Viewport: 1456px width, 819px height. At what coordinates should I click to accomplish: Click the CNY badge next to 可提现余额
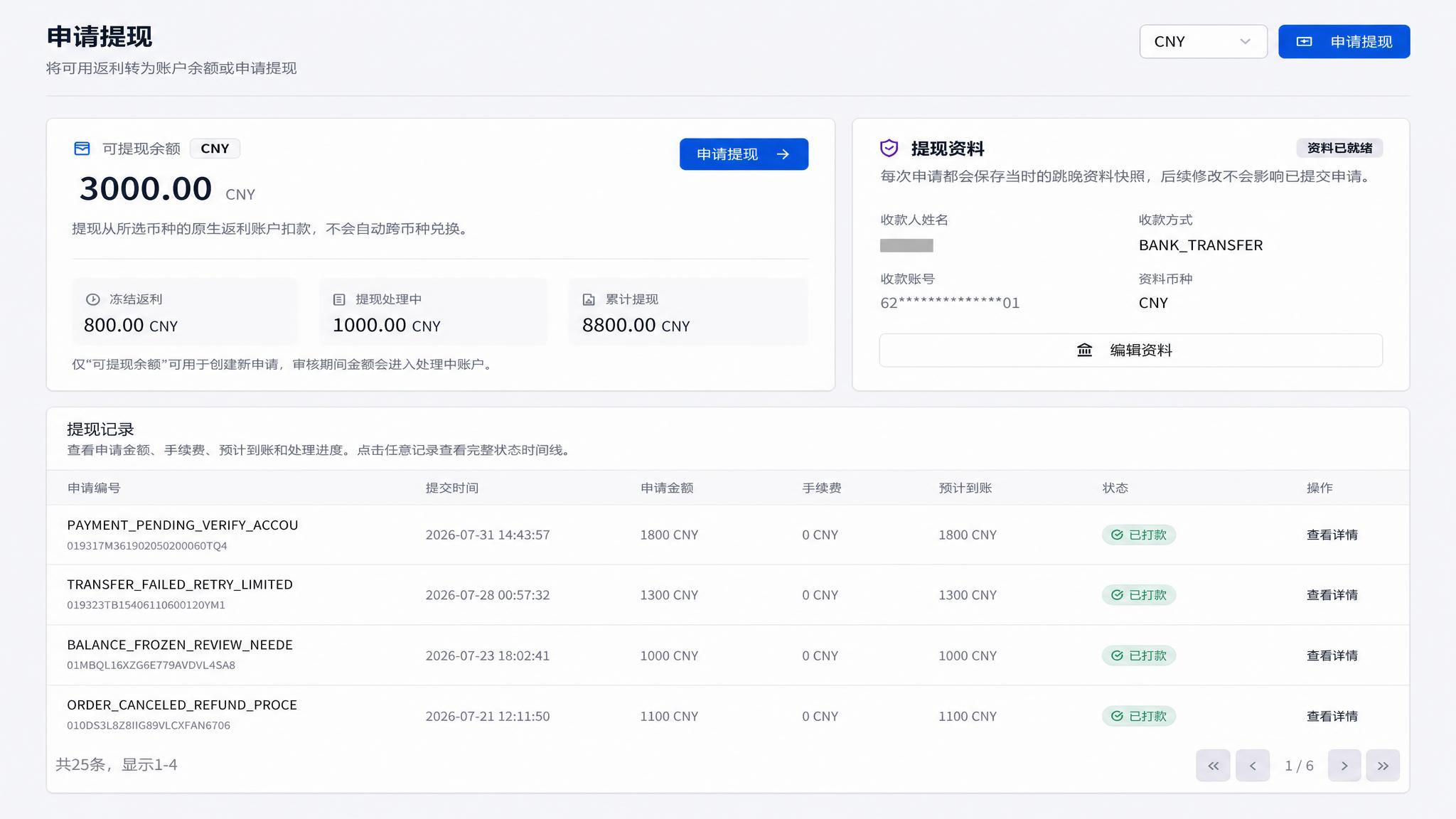[x=215, y=149]
